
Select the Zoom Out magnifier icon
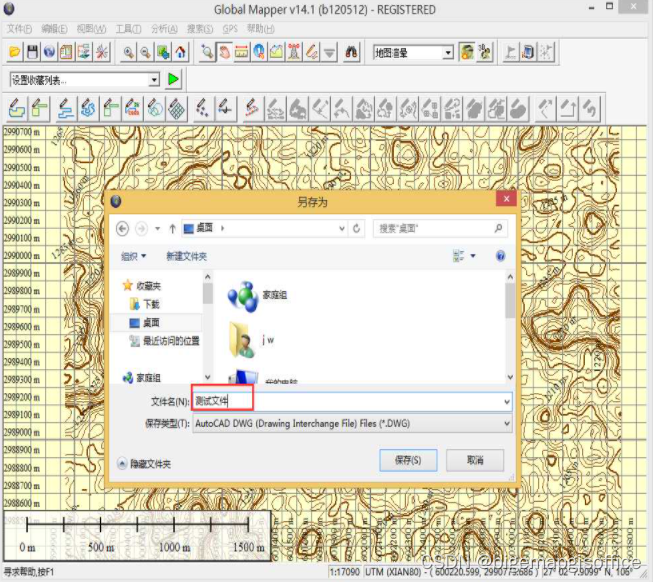point(146,52)
